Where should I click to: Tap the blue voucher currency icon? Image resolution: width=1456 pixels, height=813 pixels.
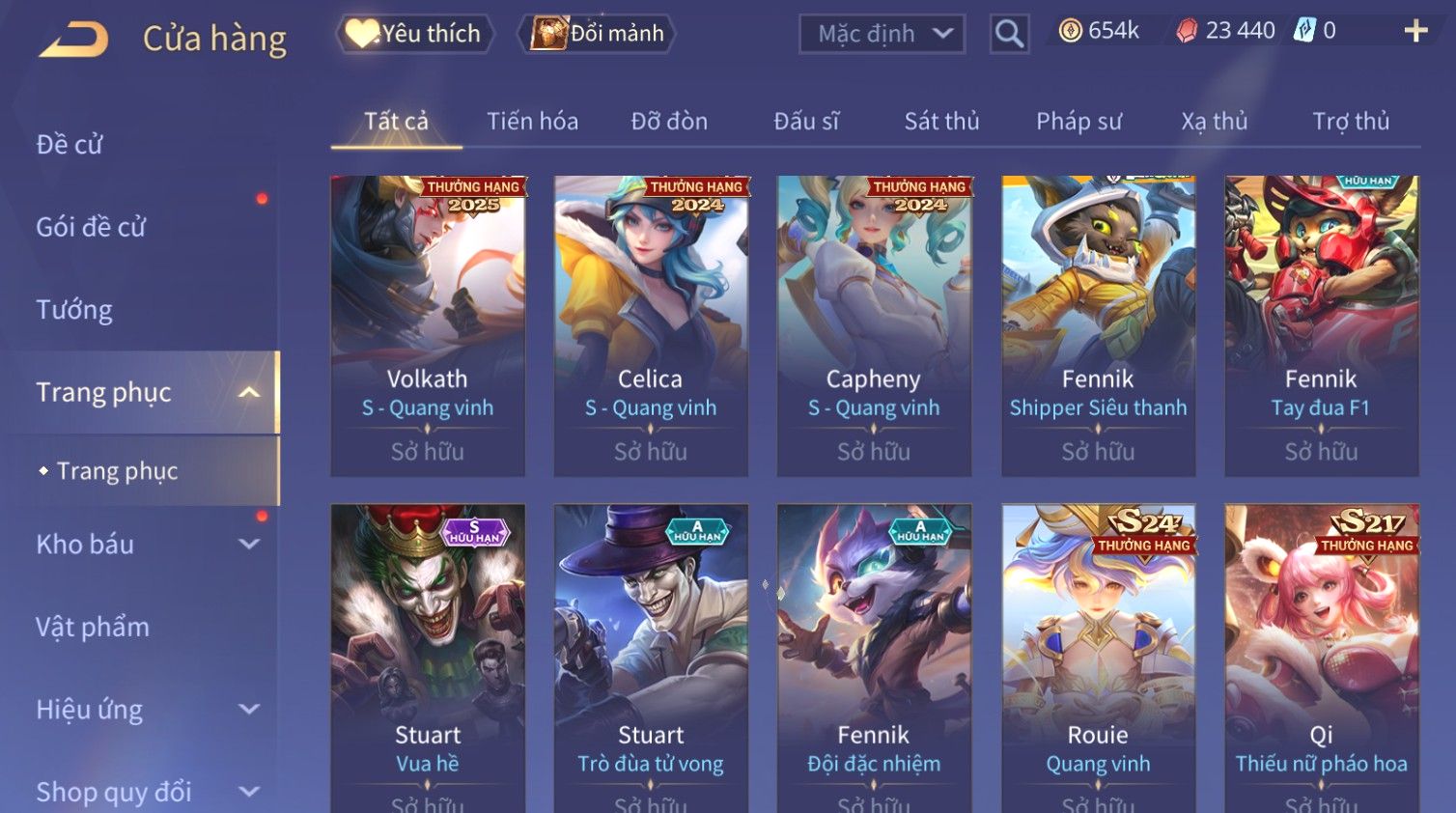coord(1304,31)
